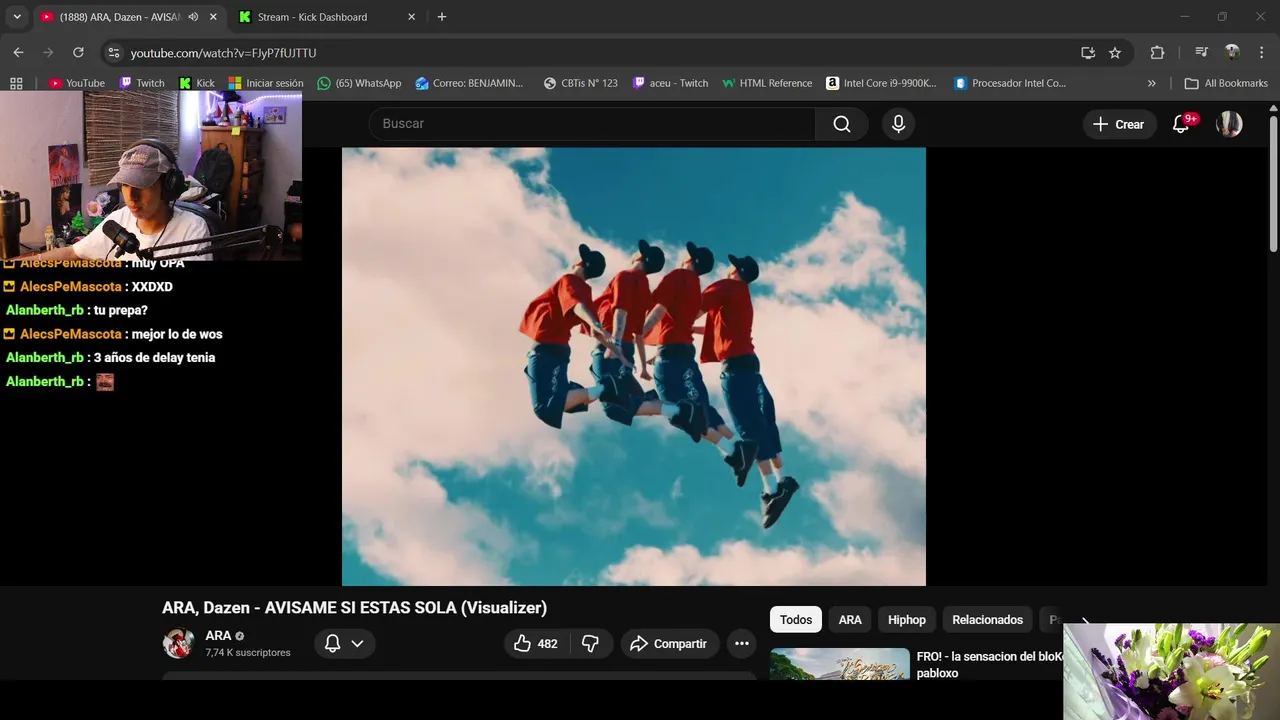Click the video player to pause
Screen dimensions: 1280x720
[634, 366]
